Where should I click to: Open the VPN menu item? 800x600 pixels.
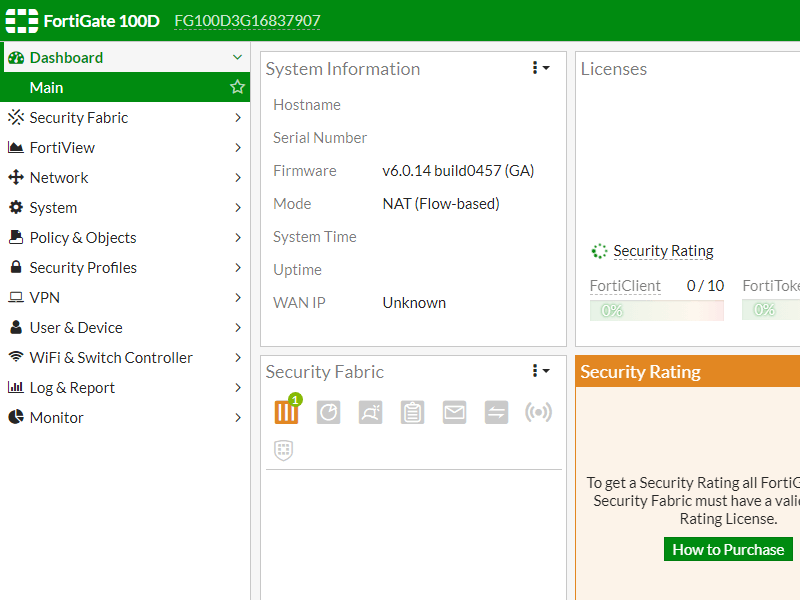tap(125, 297)
